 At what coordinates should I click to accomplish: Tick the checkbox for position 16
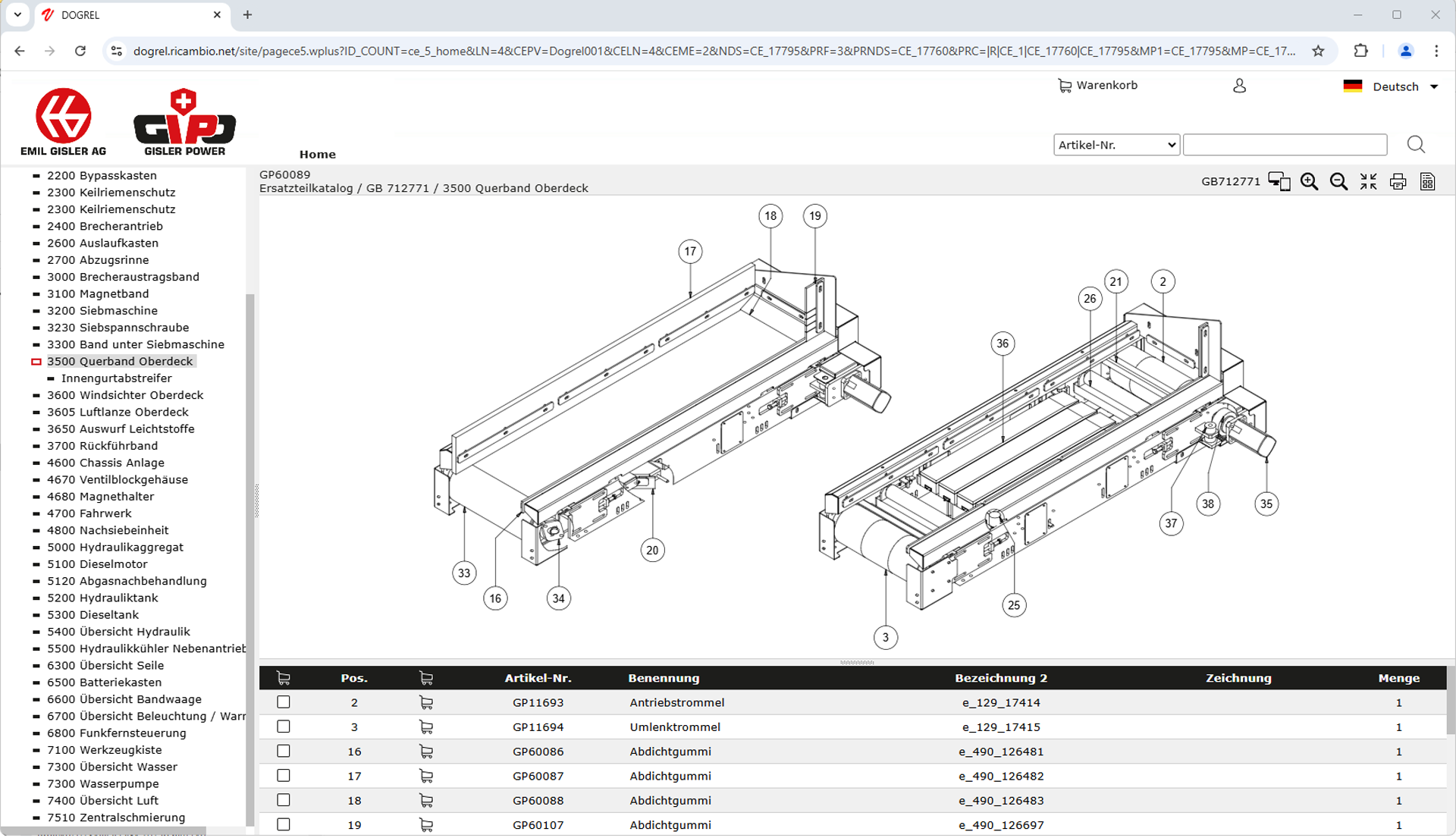(284, 752)
